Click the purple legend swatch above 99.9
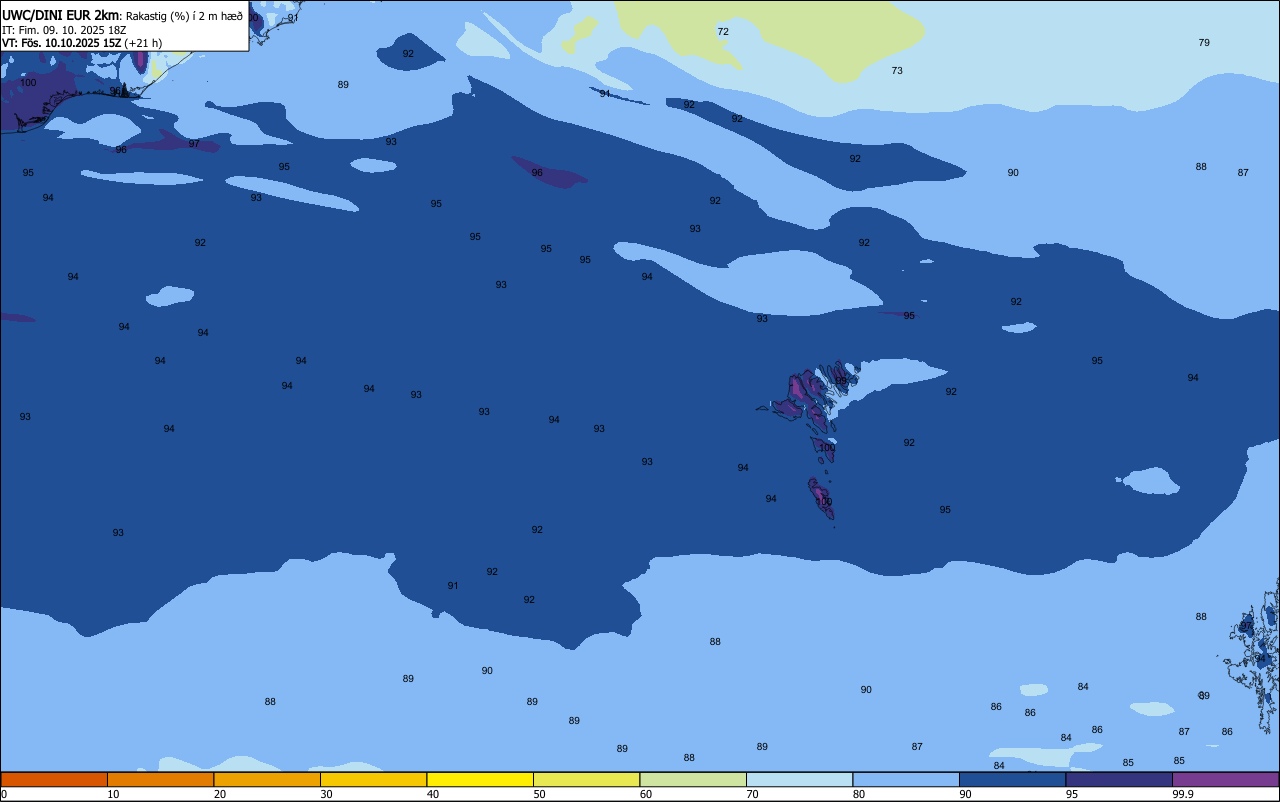This screenshot has width=1280, height=802. [1225, 779]
